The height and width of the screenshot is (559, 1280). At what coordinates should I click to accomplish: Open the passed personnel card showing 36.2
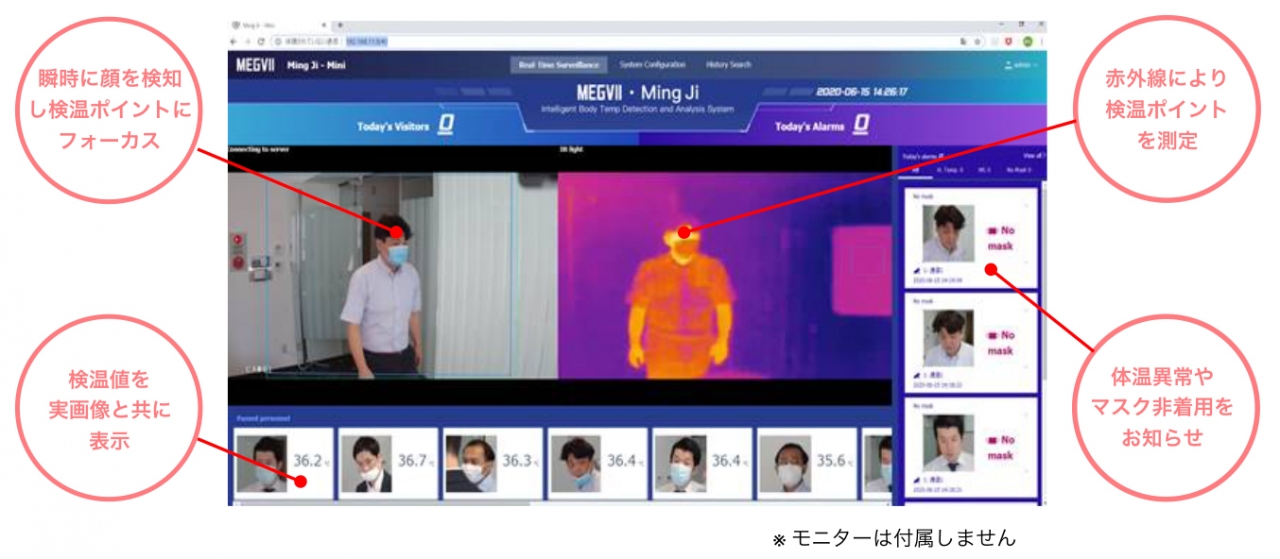click(x=281, y=462)
